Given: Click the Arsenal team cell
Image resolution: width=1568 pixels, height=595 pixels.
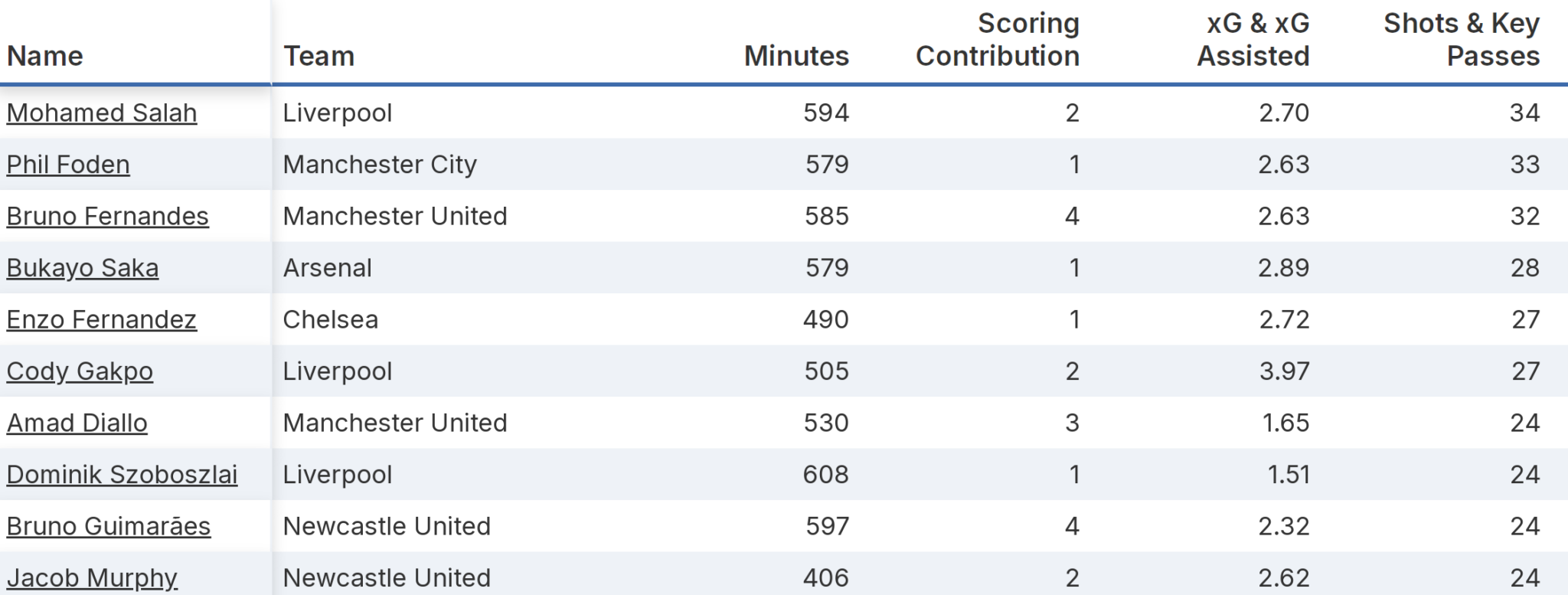Looking at the screenshot, I should click(327, 268).
